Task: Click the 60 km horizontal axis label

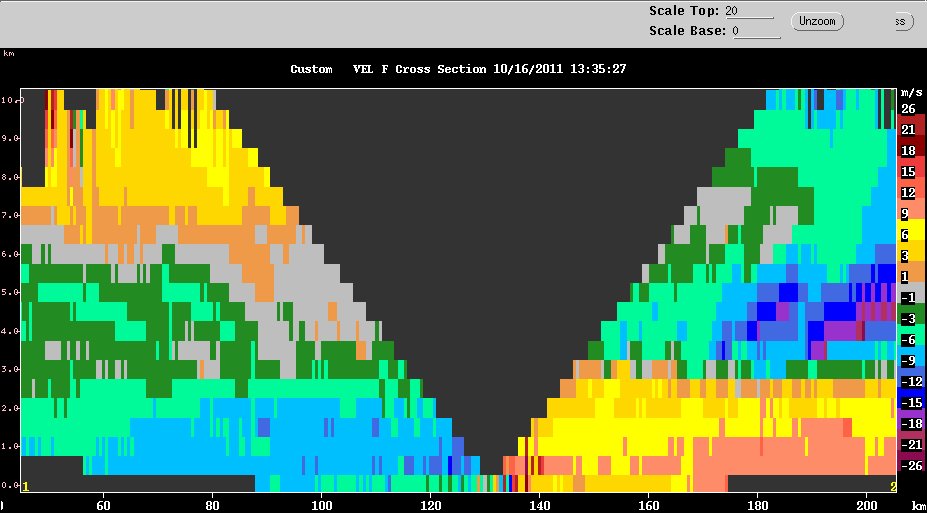Action: point(103,506)
